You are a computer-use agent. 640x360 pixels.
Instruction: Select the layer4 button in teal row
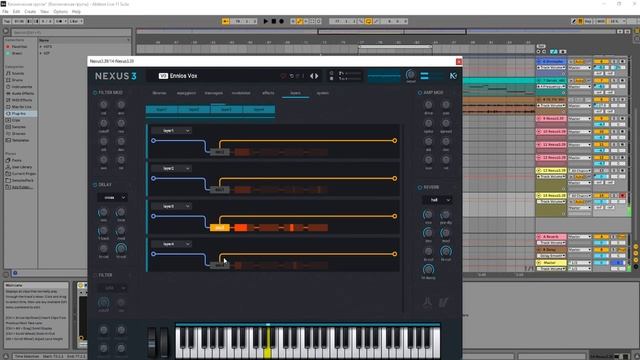259,109
